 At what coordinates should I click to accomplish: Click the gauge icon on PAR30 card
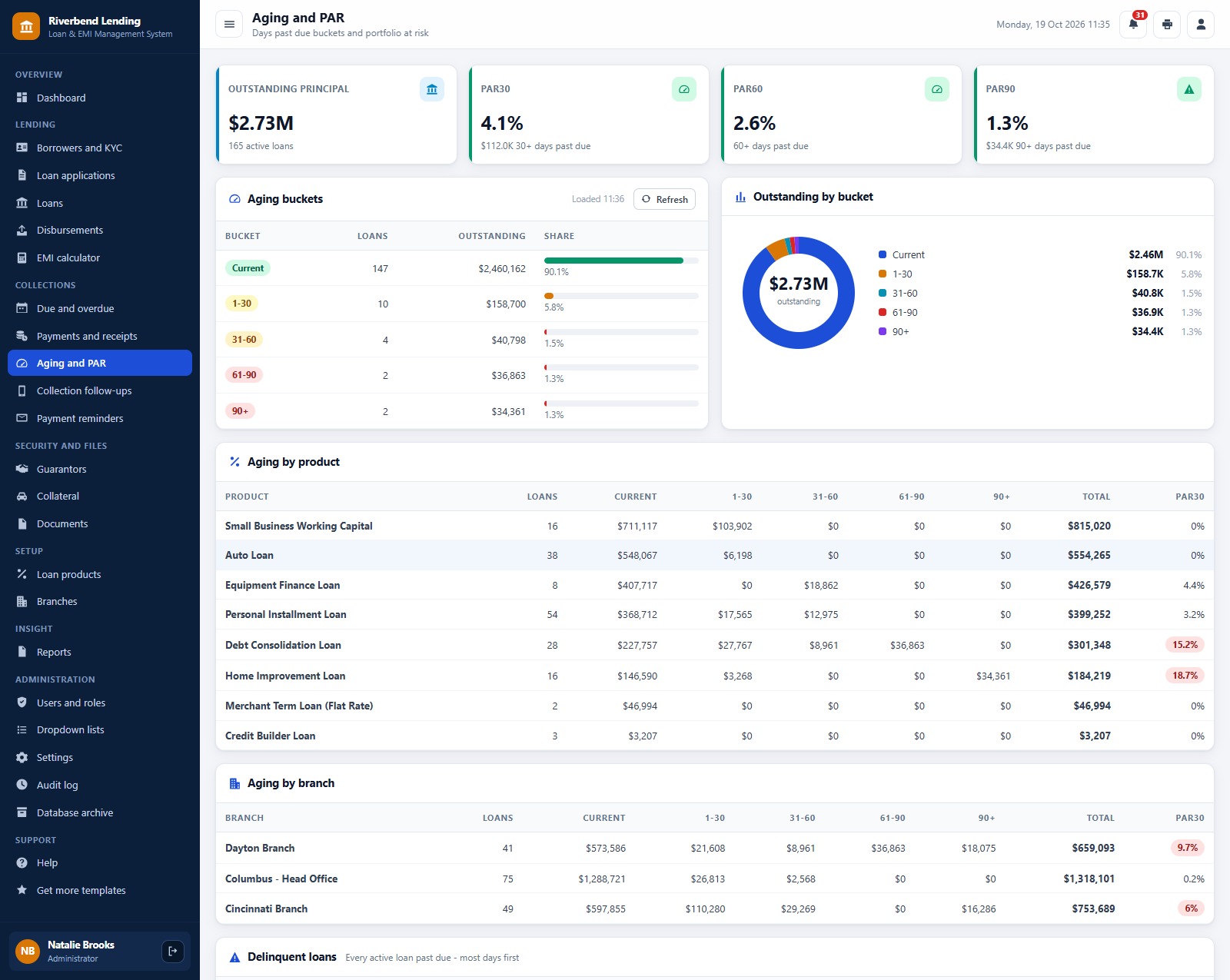point(684,89)
